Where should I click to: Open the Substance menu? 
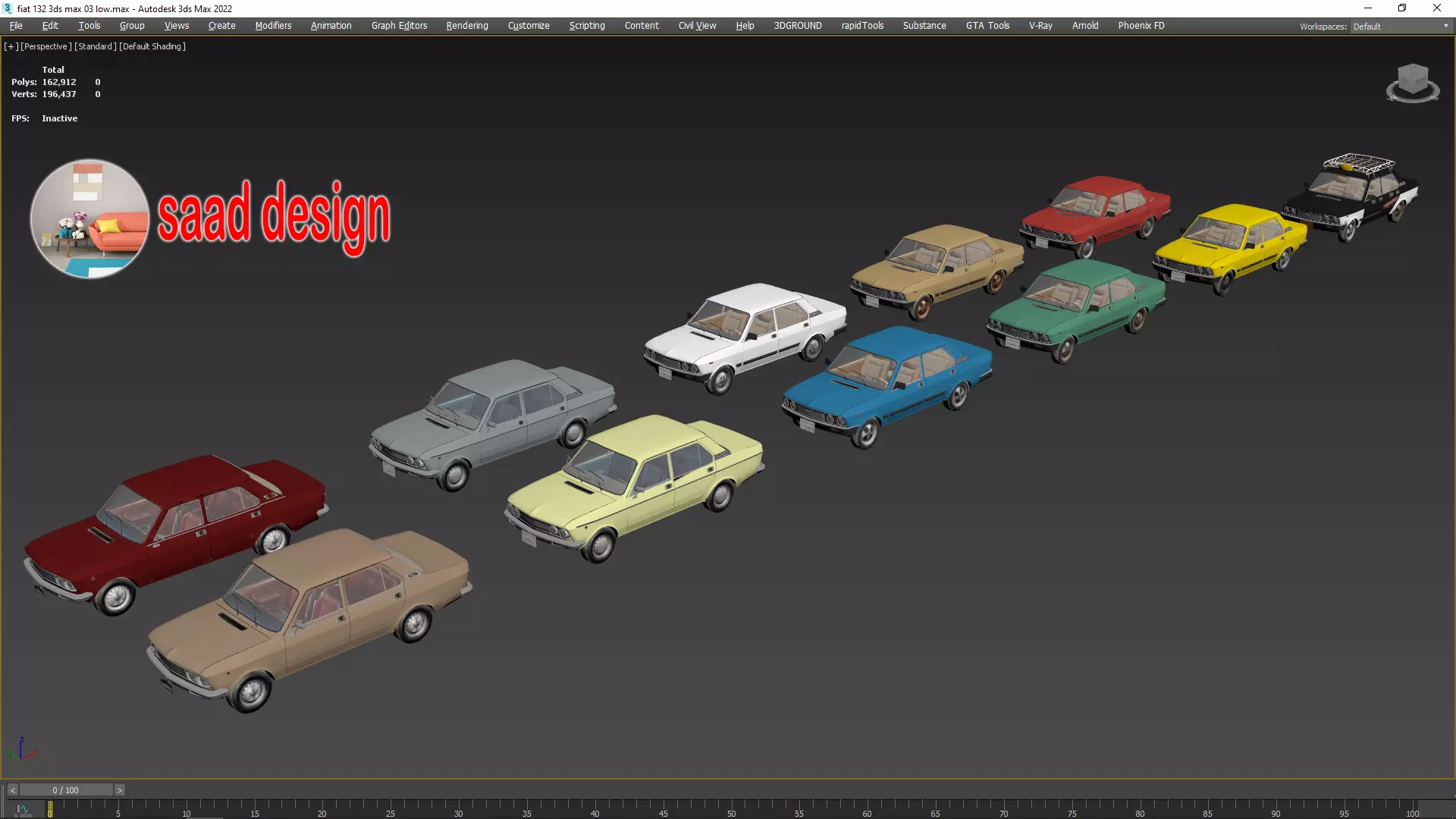click(x=924, y=25)
